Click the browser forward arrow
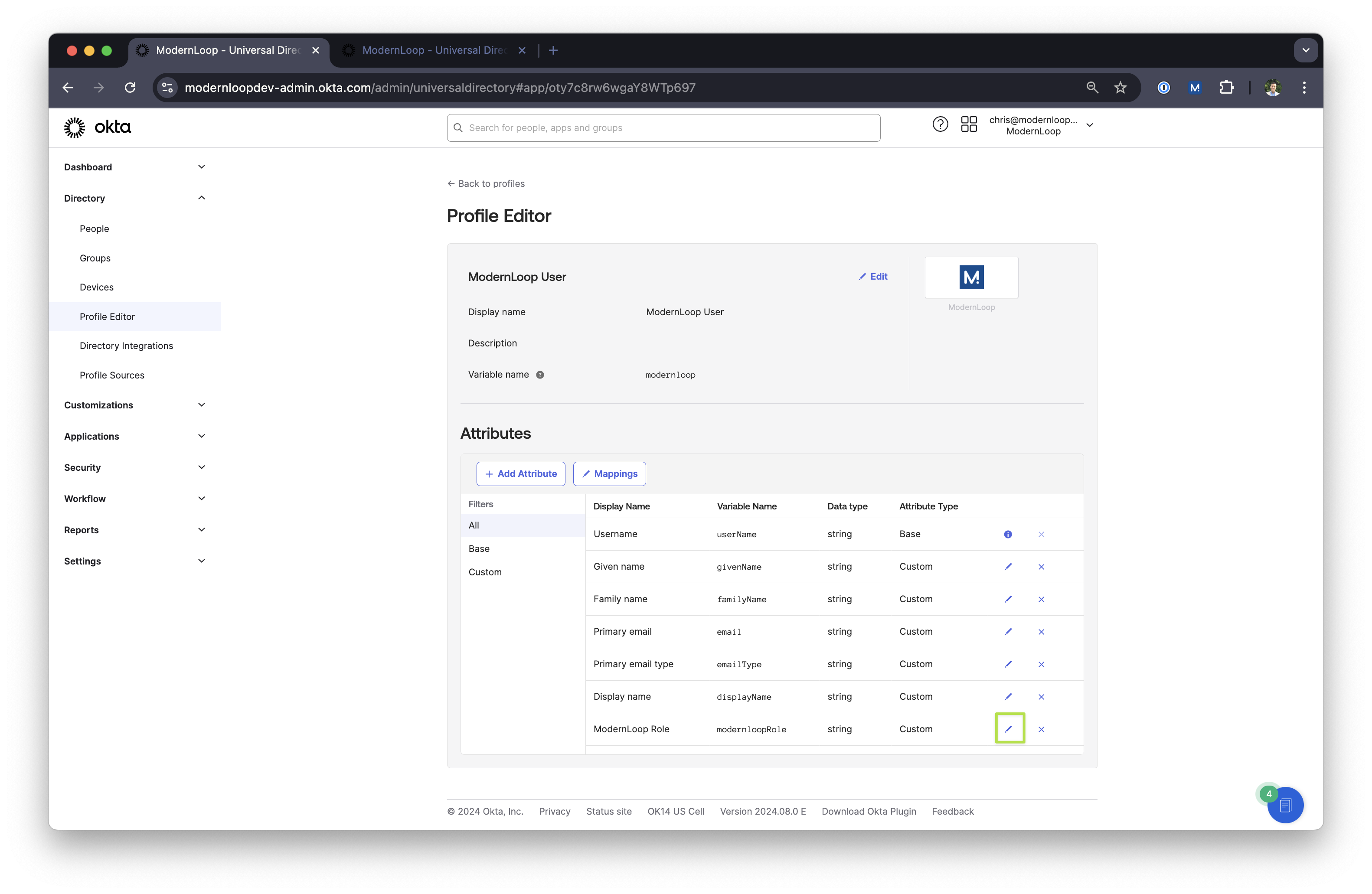This screenshot has width=1372, height=894. [98, 88]
